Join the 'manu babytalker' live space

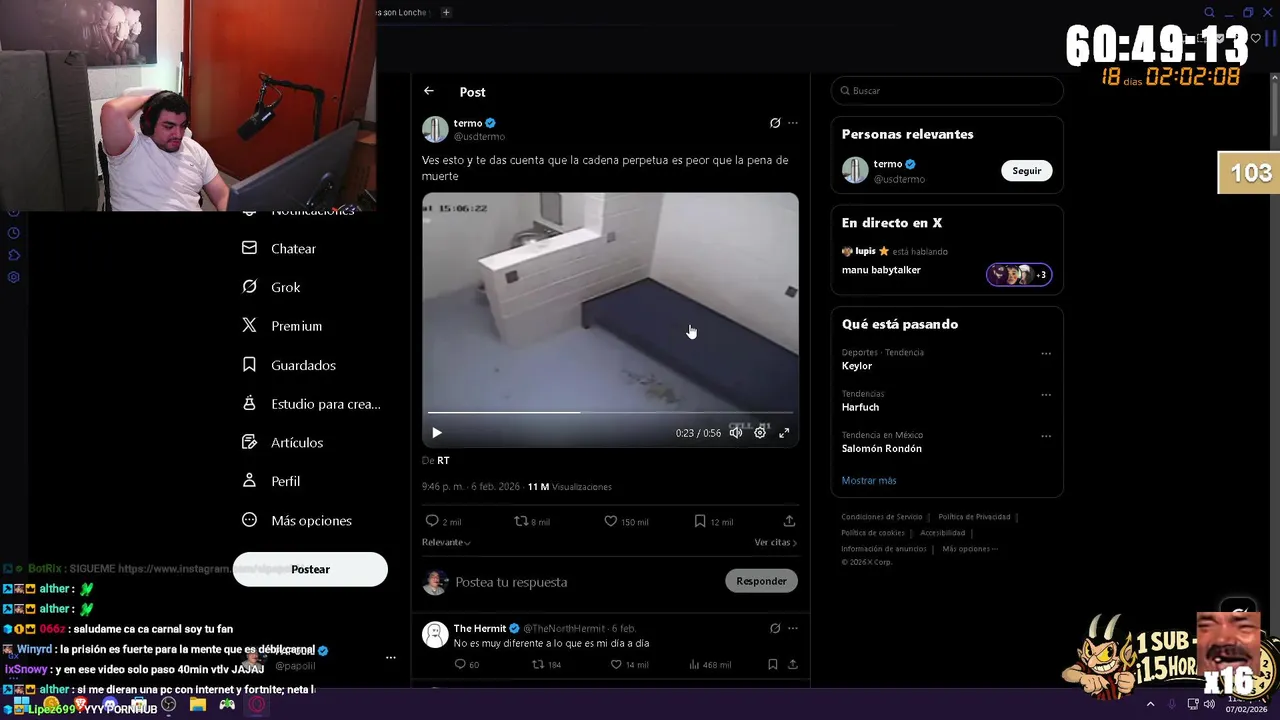tap(946, 263)
